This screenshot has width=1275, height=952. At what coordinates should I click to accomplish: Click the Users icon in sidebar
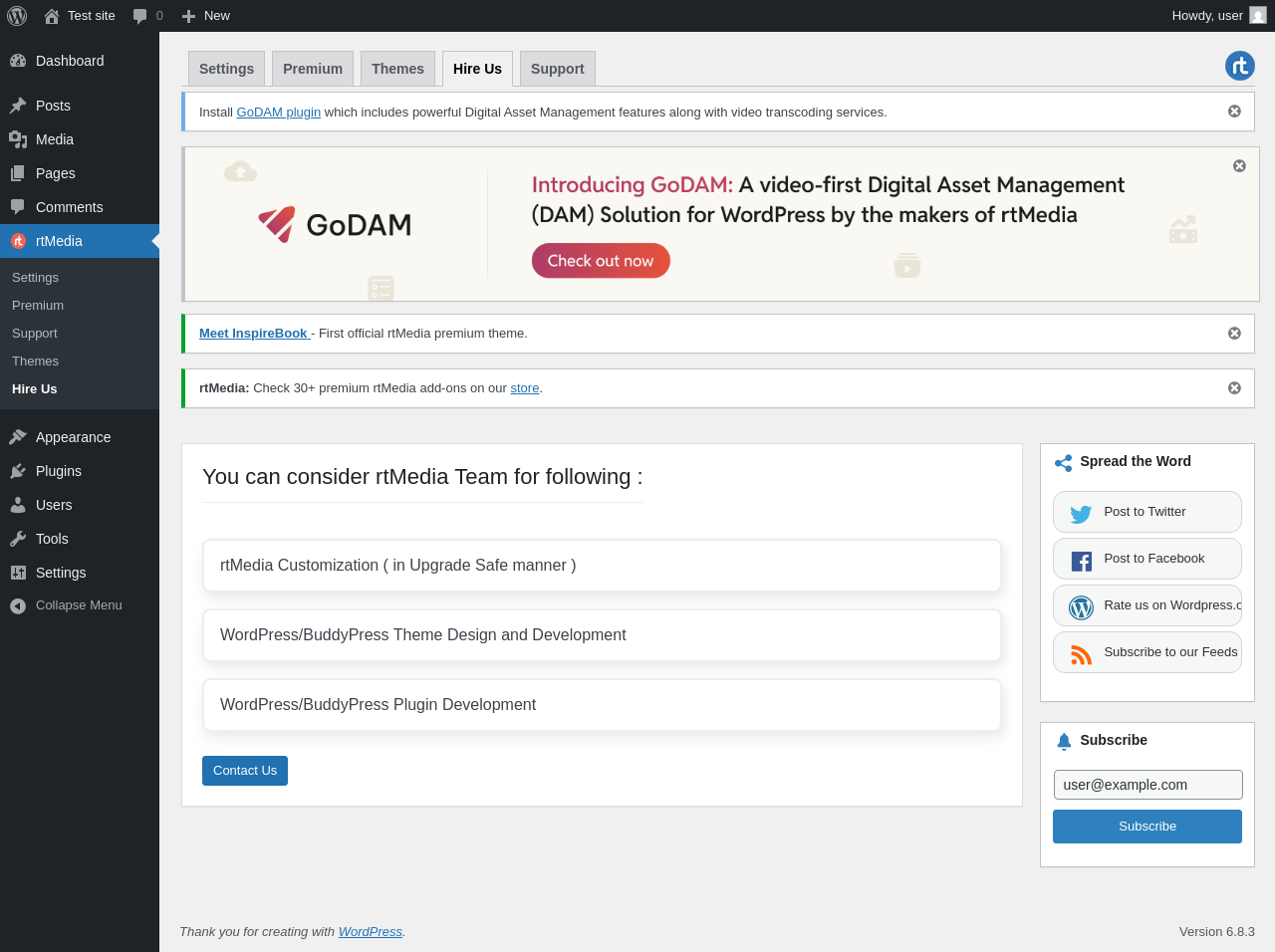pos(18,505)
